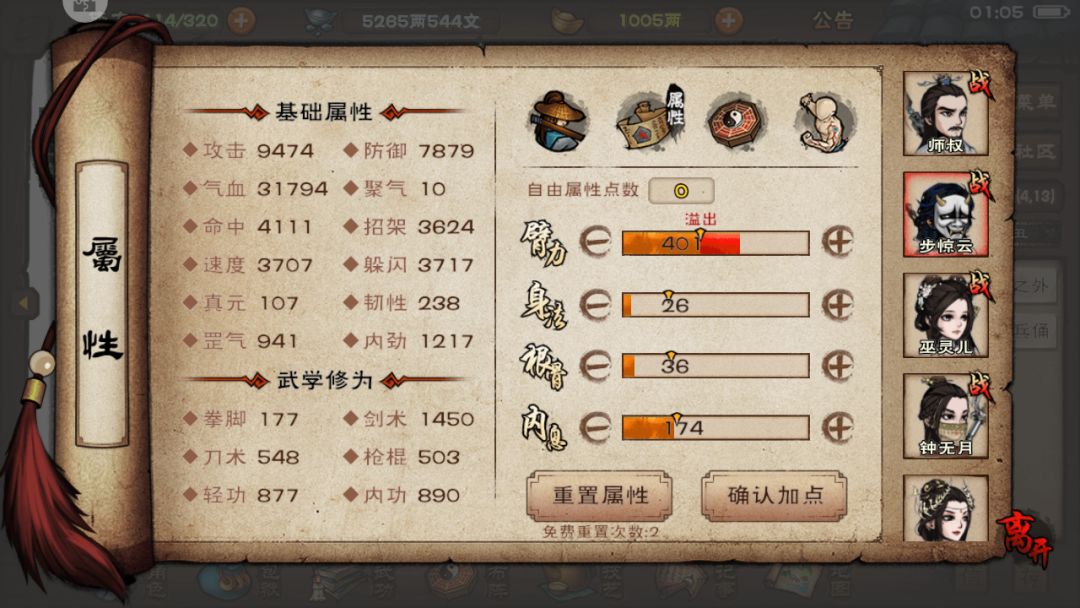Click the 臂力 attribute bar
The height and width of the screenshot is (608, 1080).
pos(716,243)
